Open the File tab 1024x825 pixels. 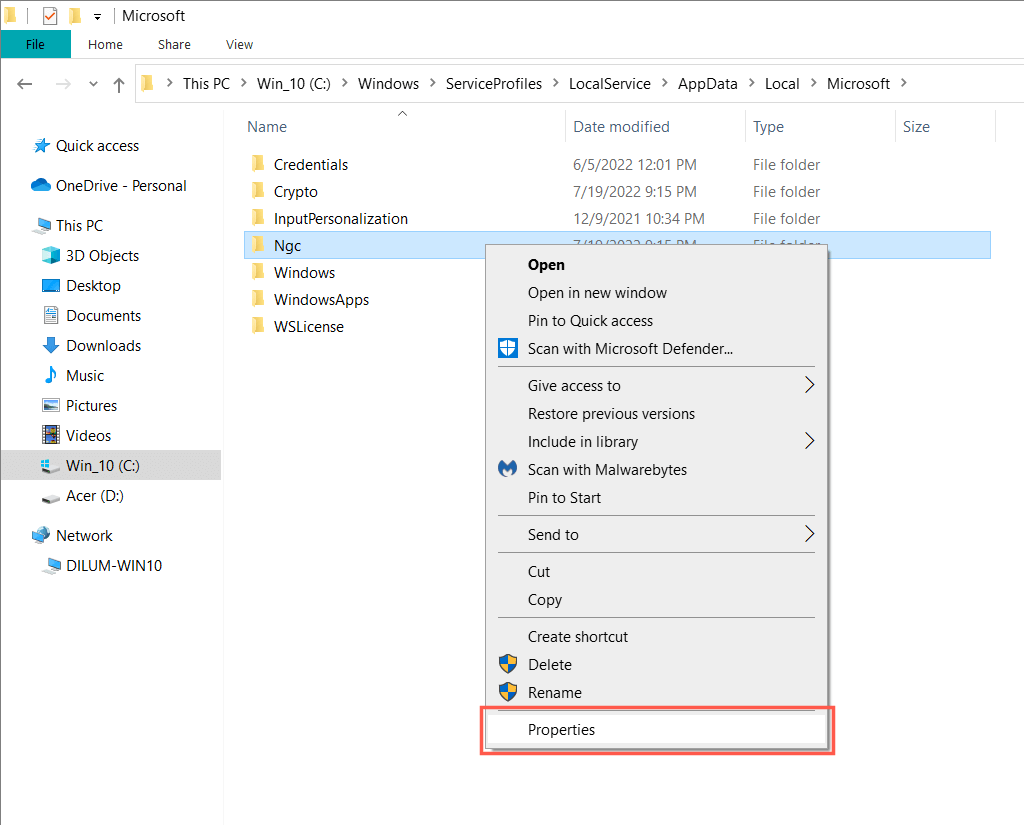pos(35,44)
